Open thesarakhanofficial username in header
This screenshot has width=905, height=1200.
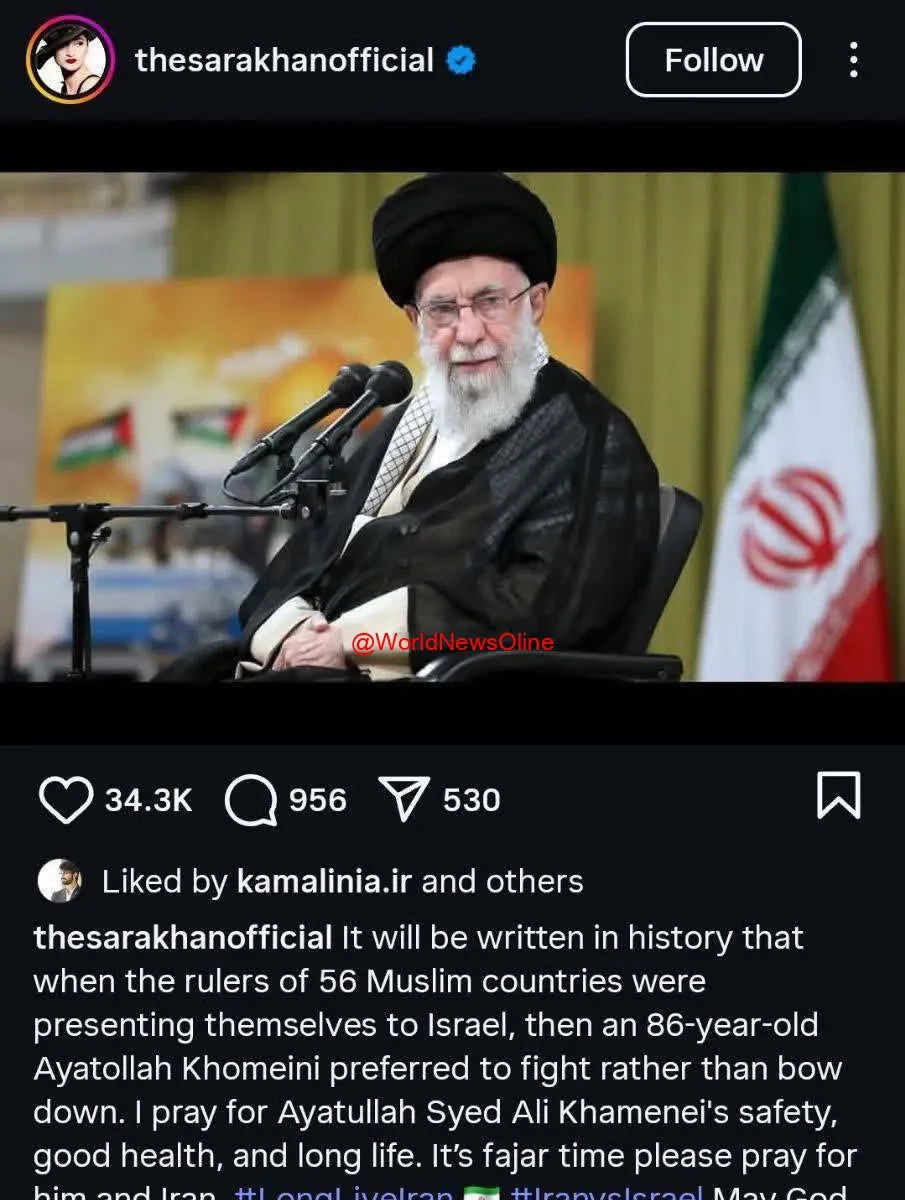pyautogui.click(x=284, y=60)
